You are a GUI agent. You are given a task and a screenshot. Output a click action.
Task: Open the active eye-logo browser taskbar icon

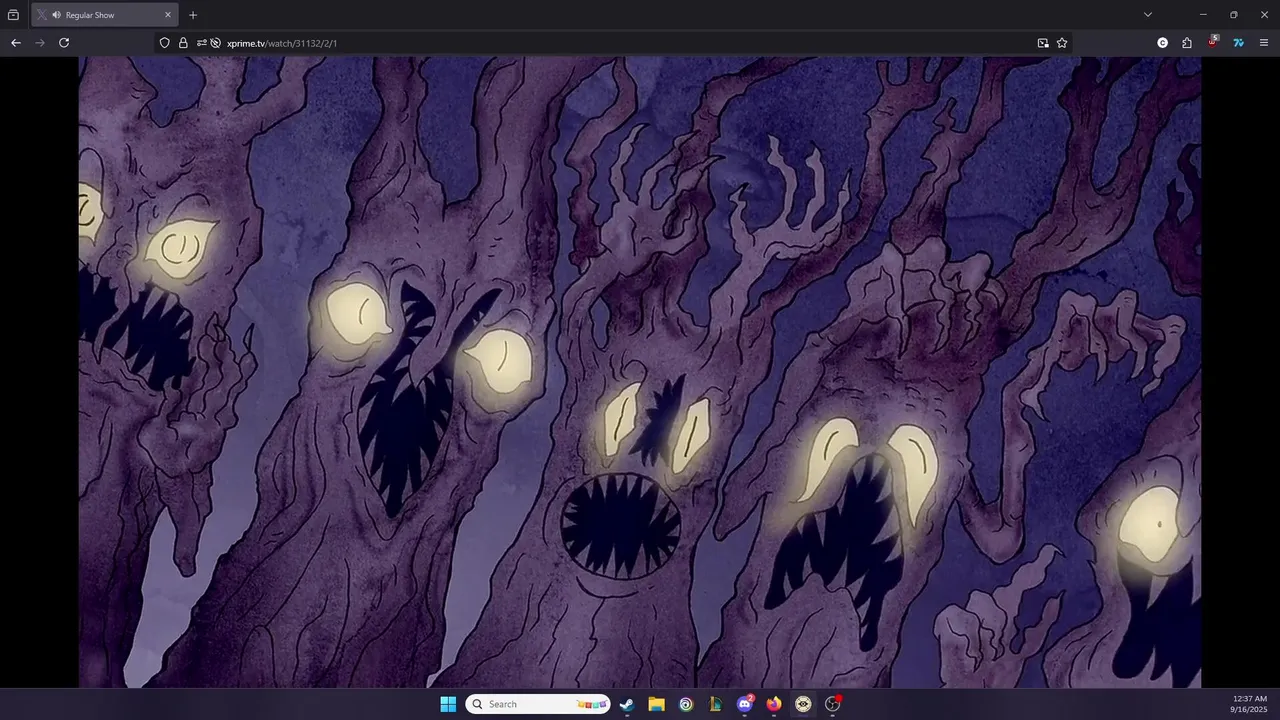(803, 704)
